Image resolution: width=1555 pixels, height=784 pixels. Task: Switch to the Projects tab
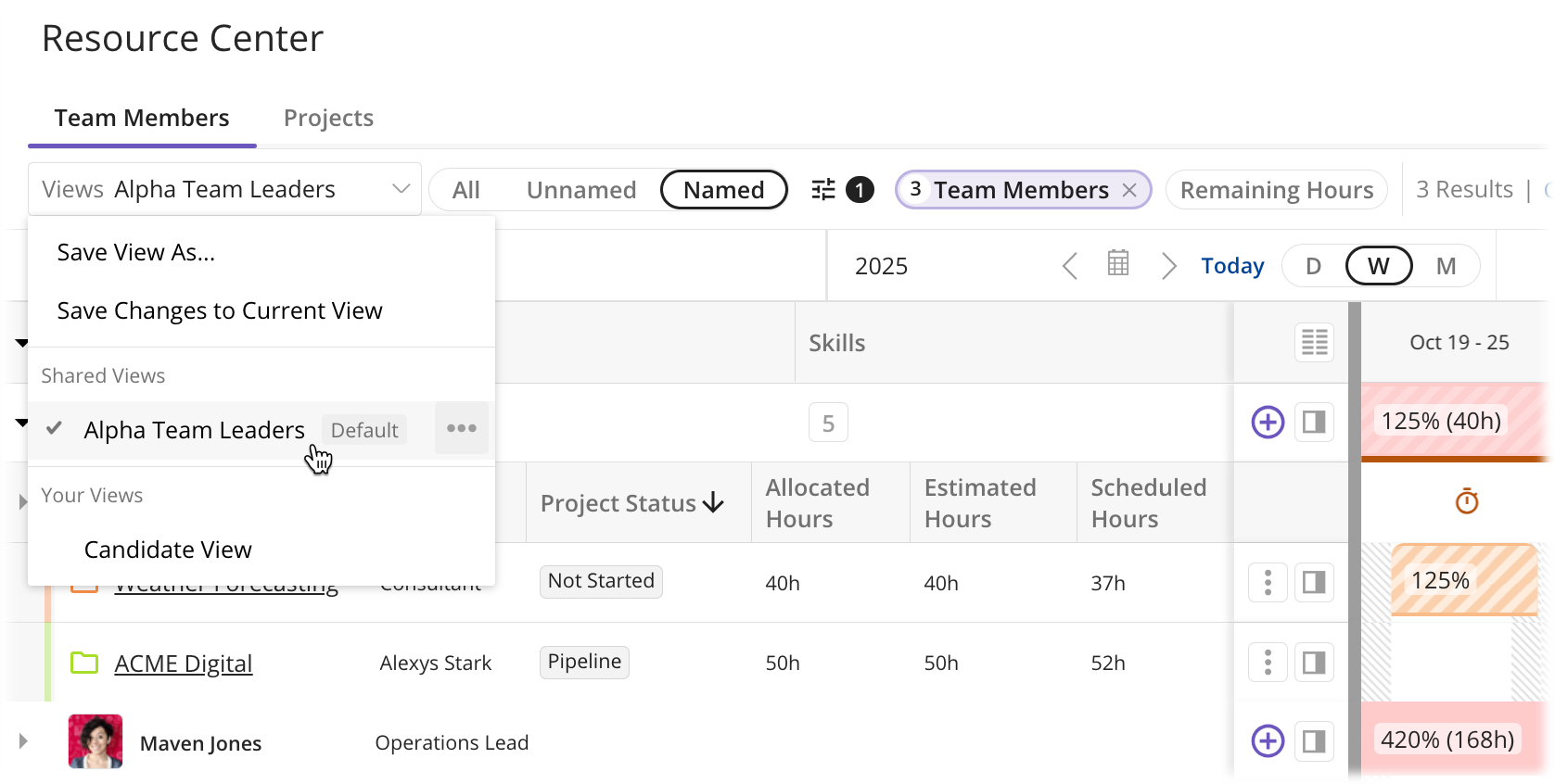coord(328,118)
